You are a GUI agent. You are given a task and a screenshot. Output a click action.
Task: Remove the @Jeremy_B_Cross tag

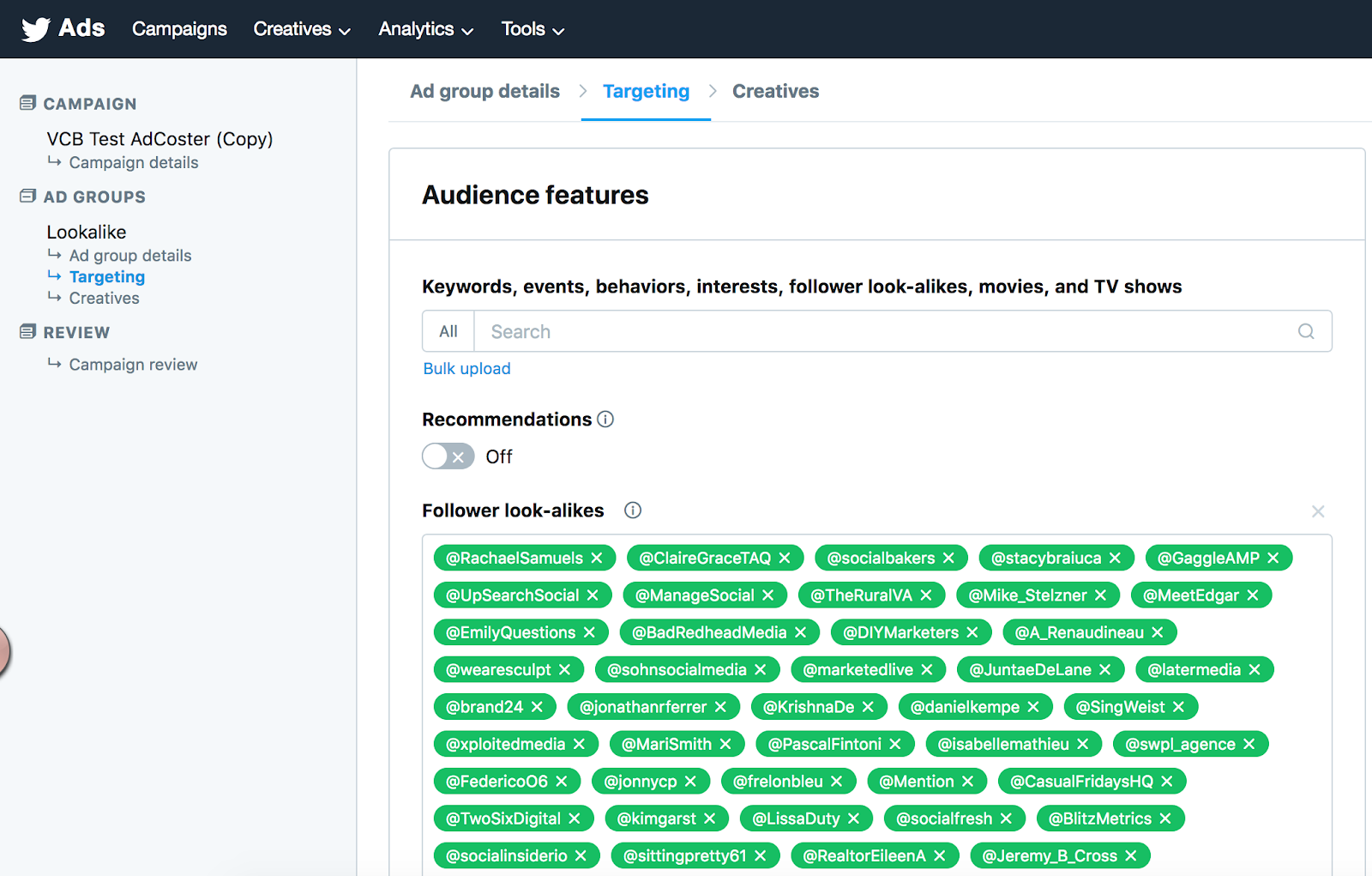[1131, 856]
